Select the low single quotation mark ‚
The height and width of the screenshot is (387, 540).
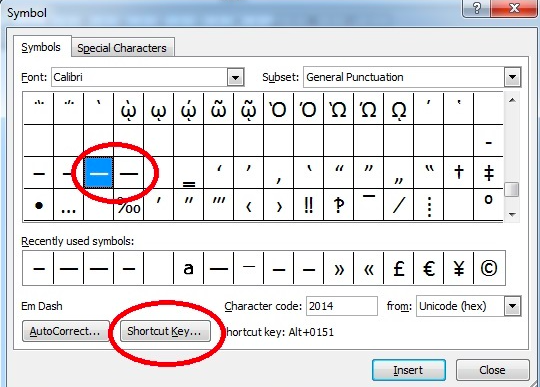pos(279,173)
